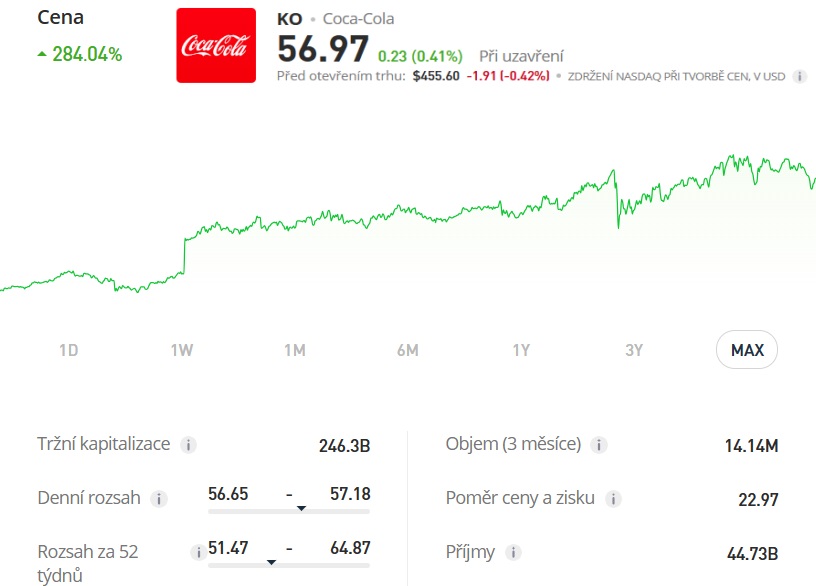The width and height of the screenshot is (816, 586).
Task: Select the 1W time range
Action: coord(182,349)
